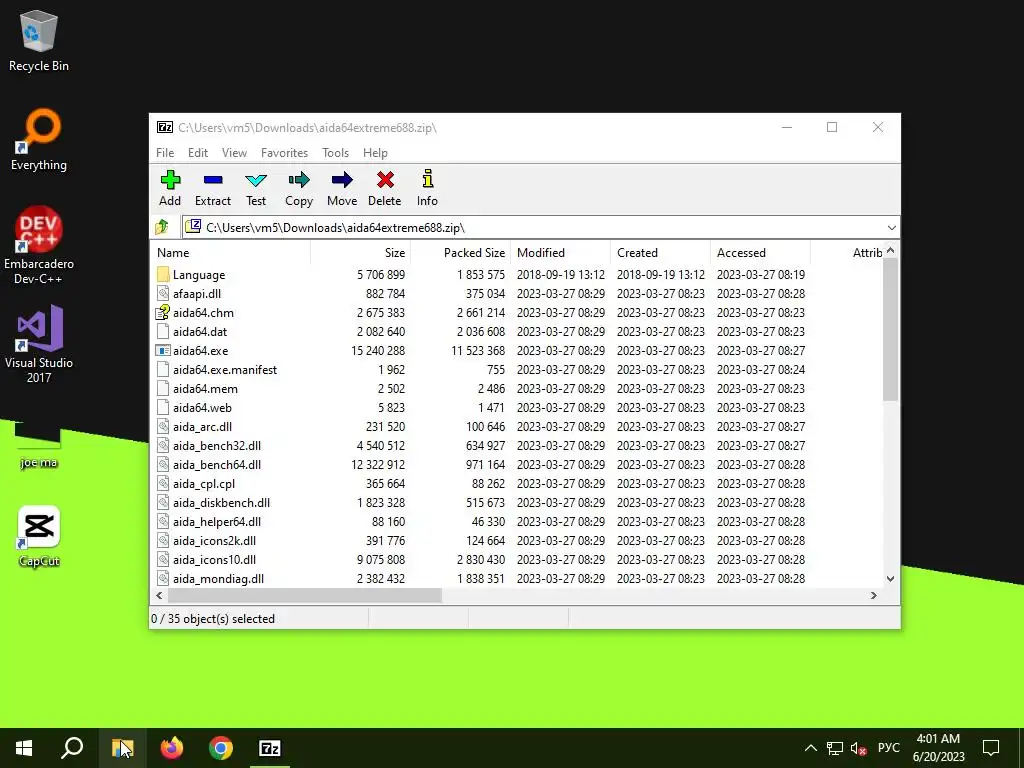1024x768 pixels.
Task: Open the File menu
Action: (x=165, y=153)
